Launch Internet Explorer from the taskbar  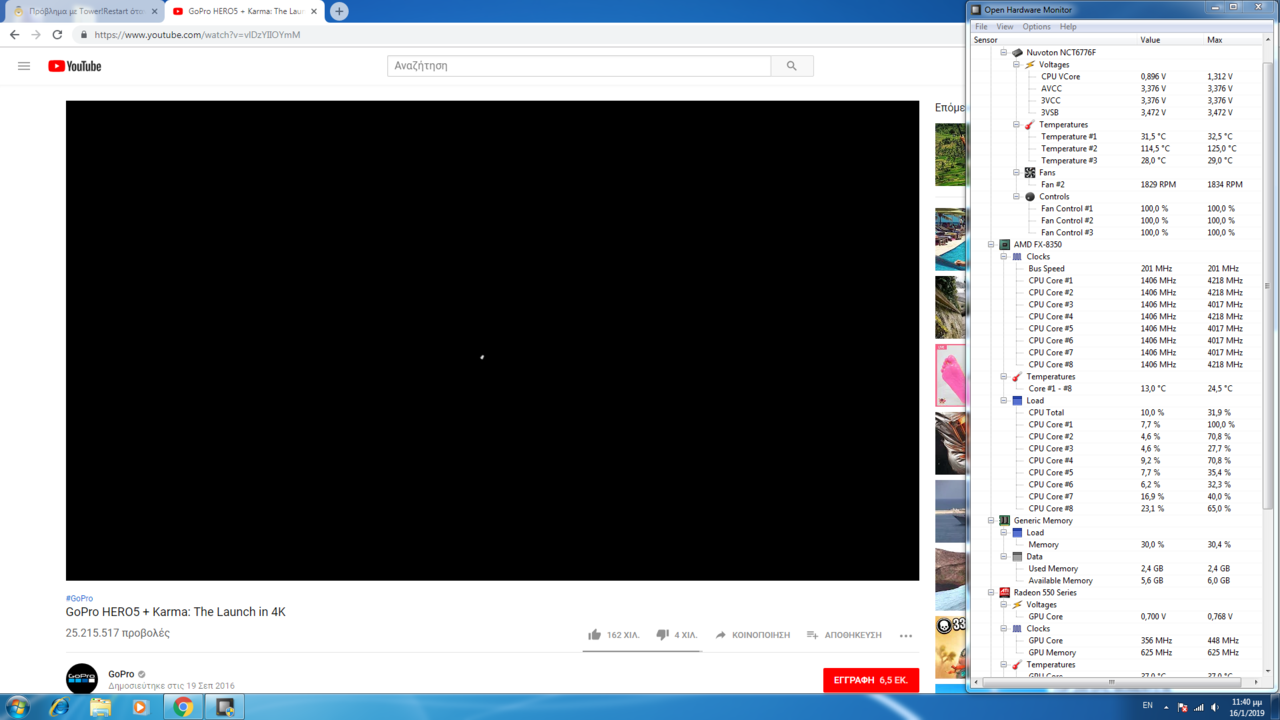coord(59,707)
